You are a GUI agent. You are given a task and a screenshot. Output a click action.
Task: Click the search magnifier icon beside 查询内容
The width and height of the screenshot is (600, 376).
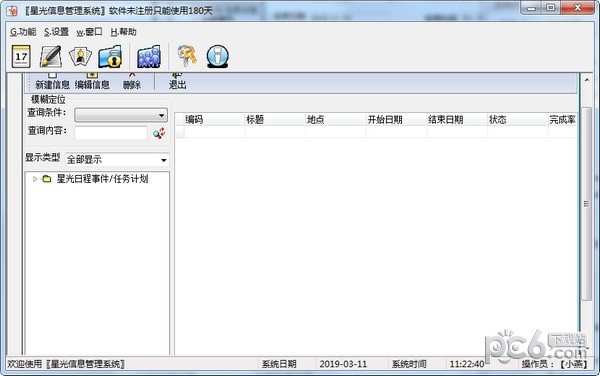159,133
